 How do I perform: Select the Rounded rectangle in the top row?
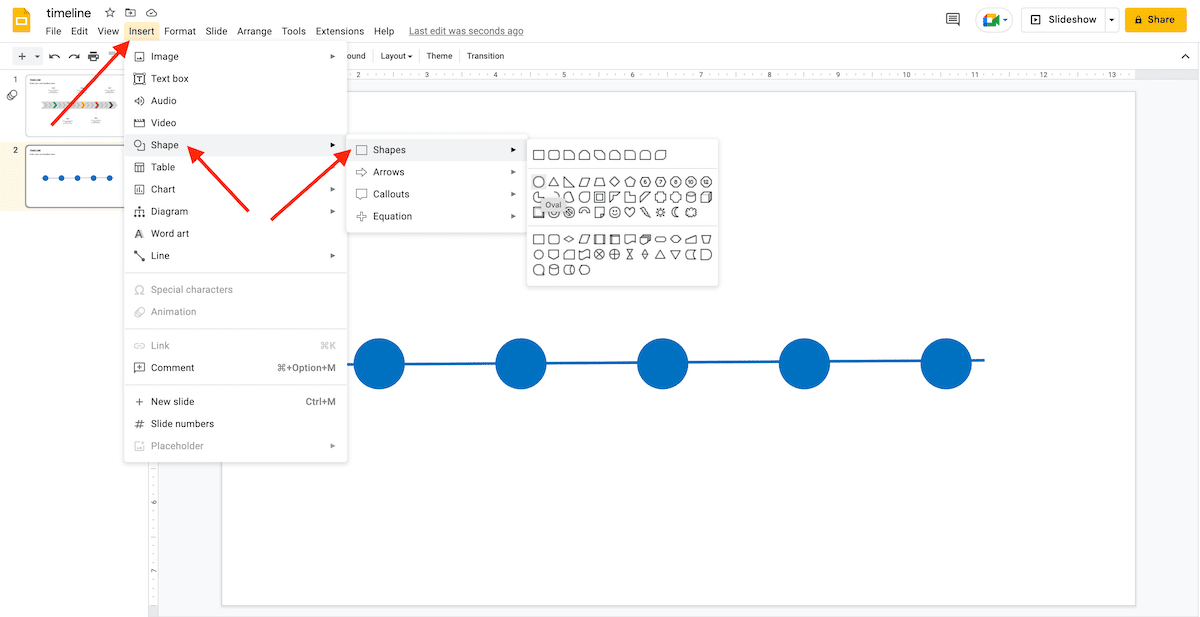pos(553,155)
